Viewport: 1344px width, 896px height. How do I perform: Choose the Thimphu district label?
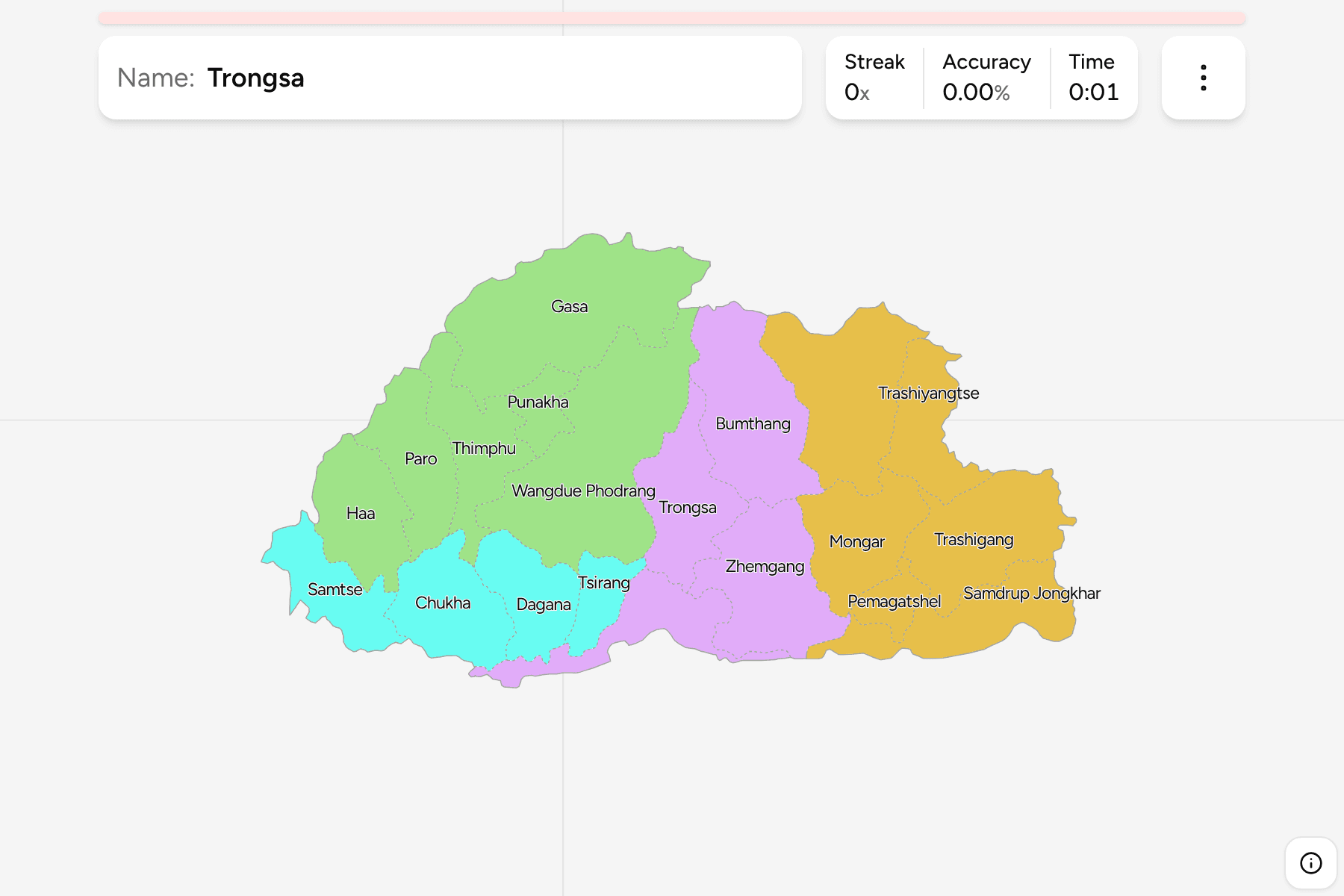pyautogui.click(x=484, y=449)
